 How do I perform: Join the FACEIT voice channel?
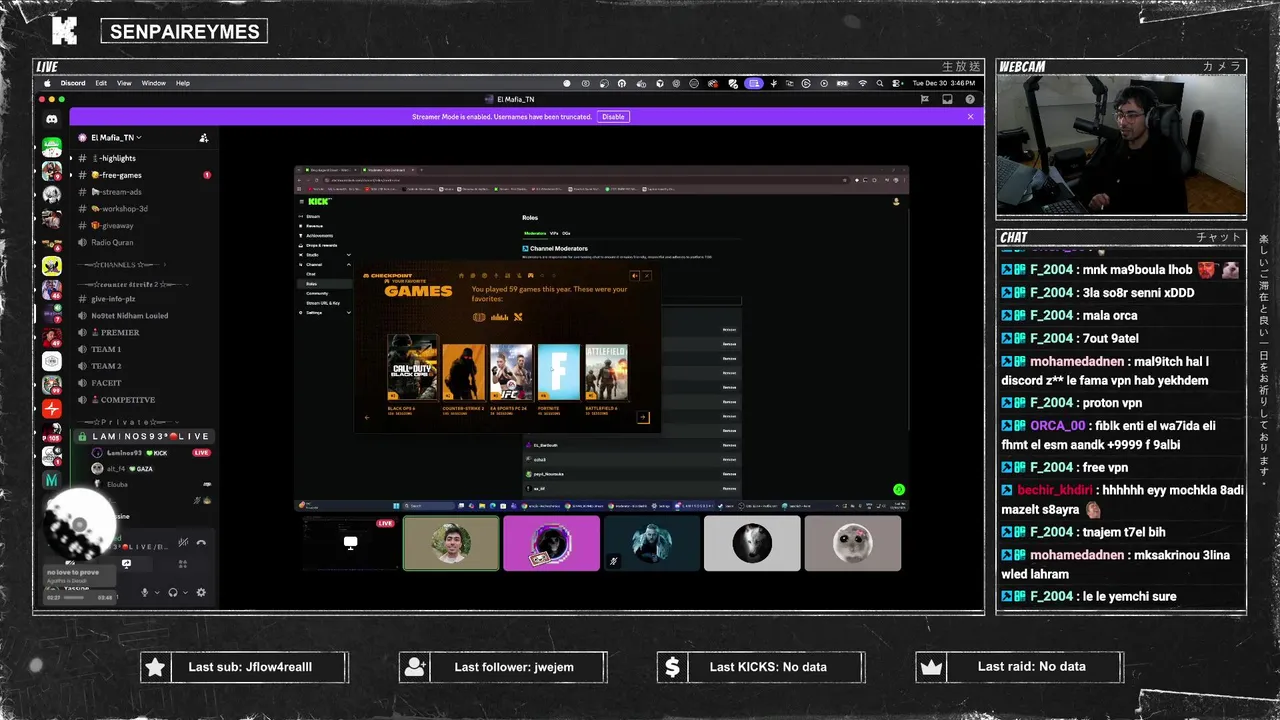[x=144, y=383]
